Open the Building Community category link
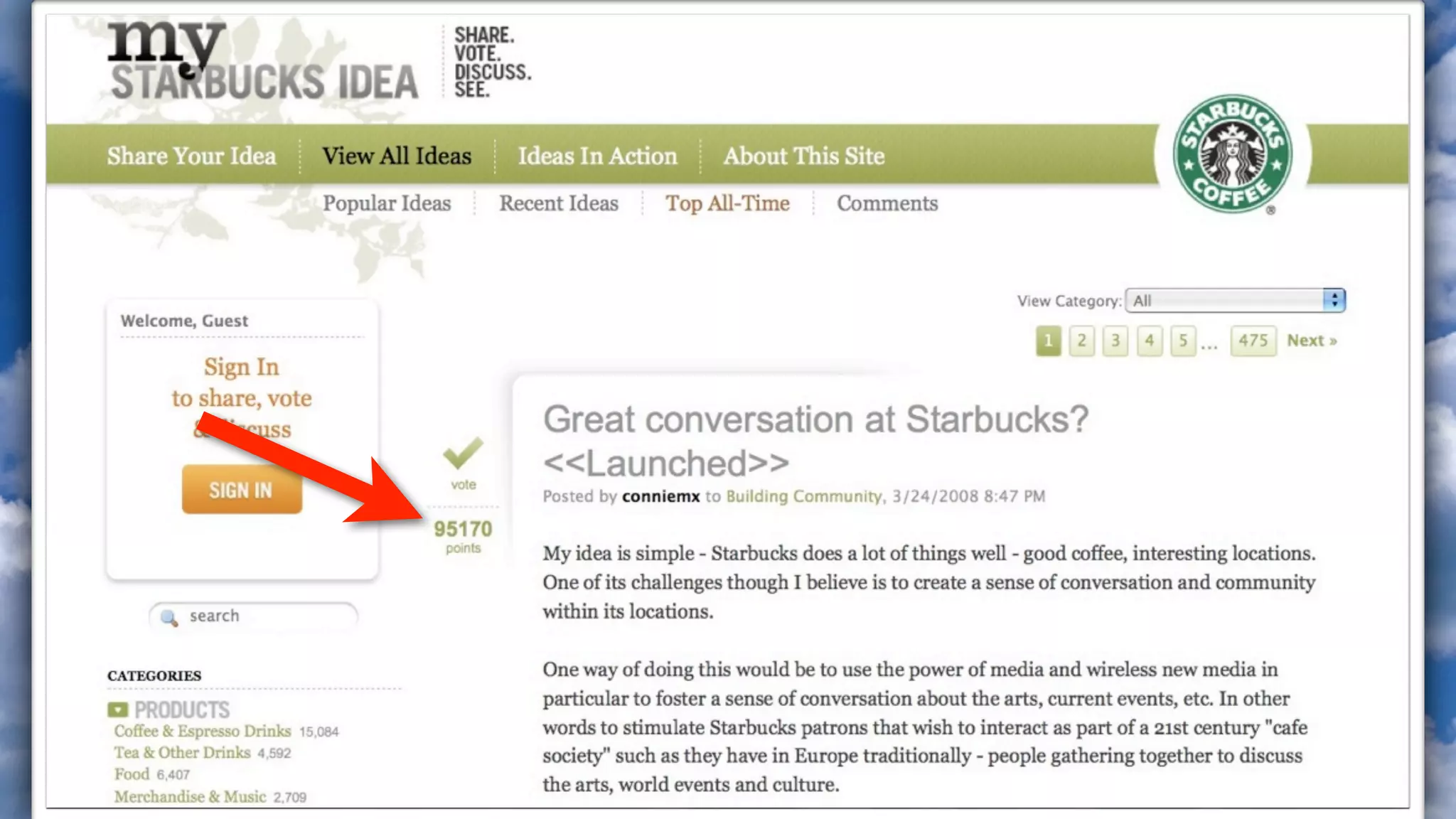 803,496
